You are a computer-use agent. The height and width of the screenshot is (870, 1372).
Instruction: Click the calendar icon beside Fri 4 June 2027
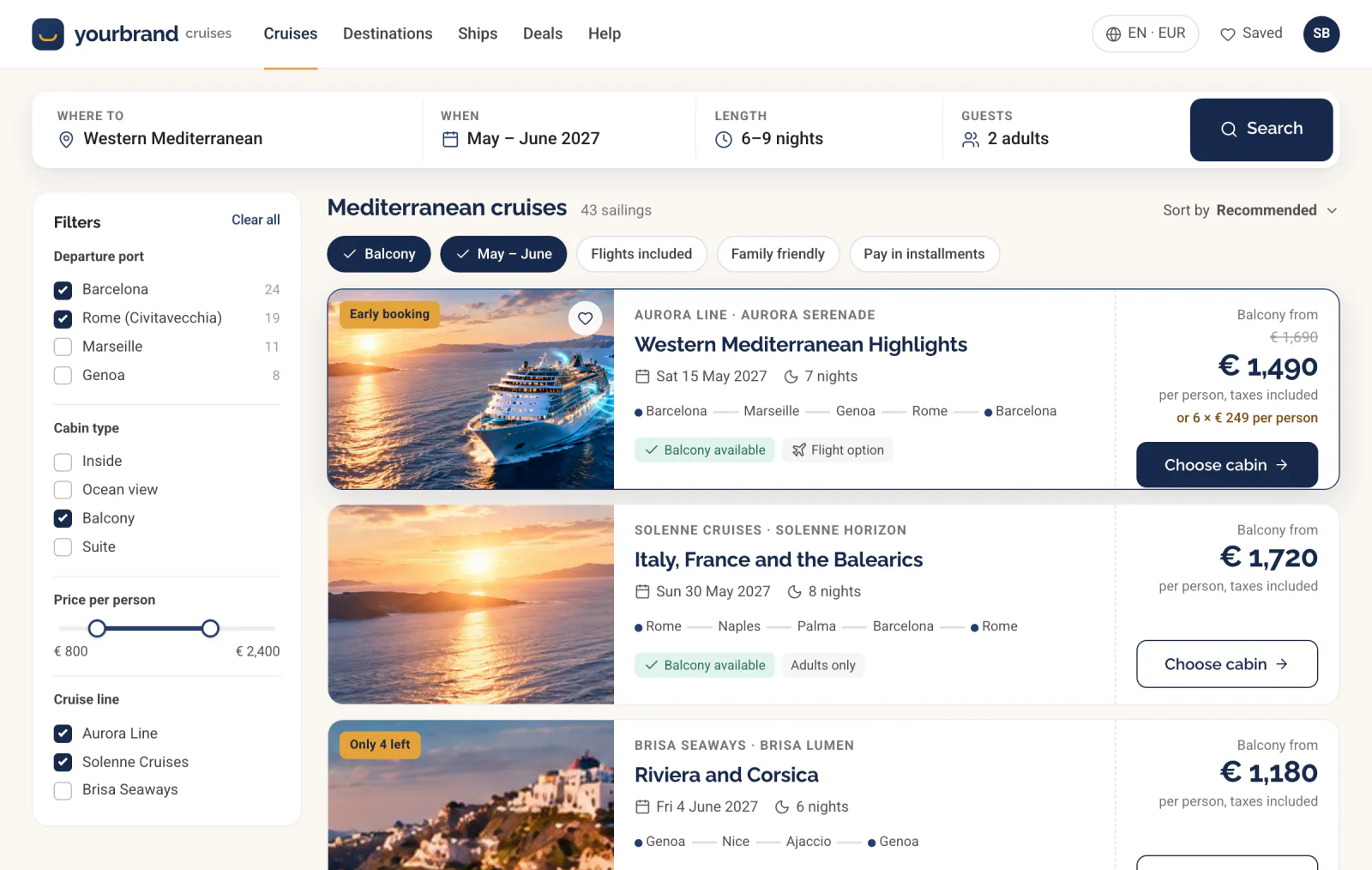(x=642, y=807)
